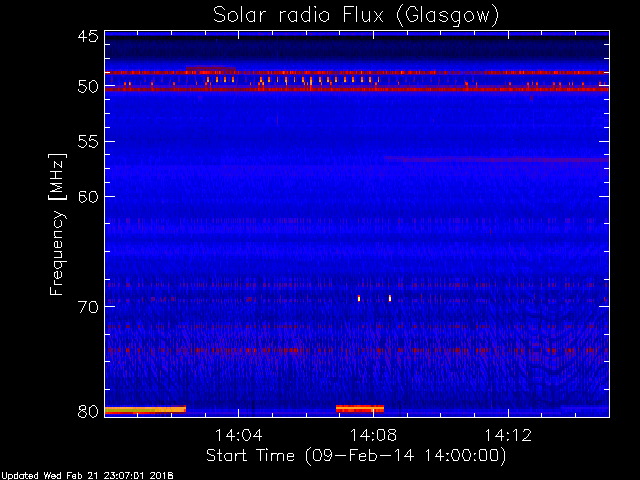Click the 80 frequency tick label
Screen dimensions: 640x480
[88, 411]
